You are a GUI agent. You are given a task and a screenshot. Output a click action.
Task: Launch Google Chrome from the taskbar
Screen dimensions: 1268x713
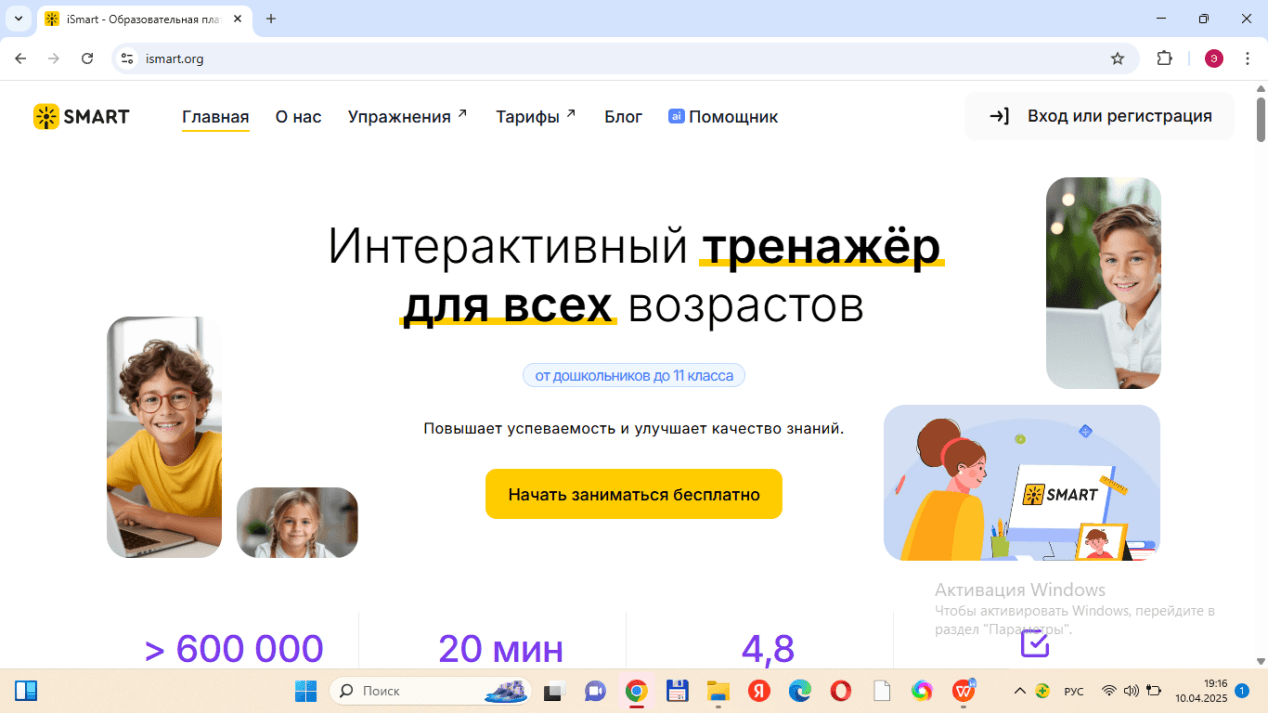pyautogui.click(x=636, y=691)
